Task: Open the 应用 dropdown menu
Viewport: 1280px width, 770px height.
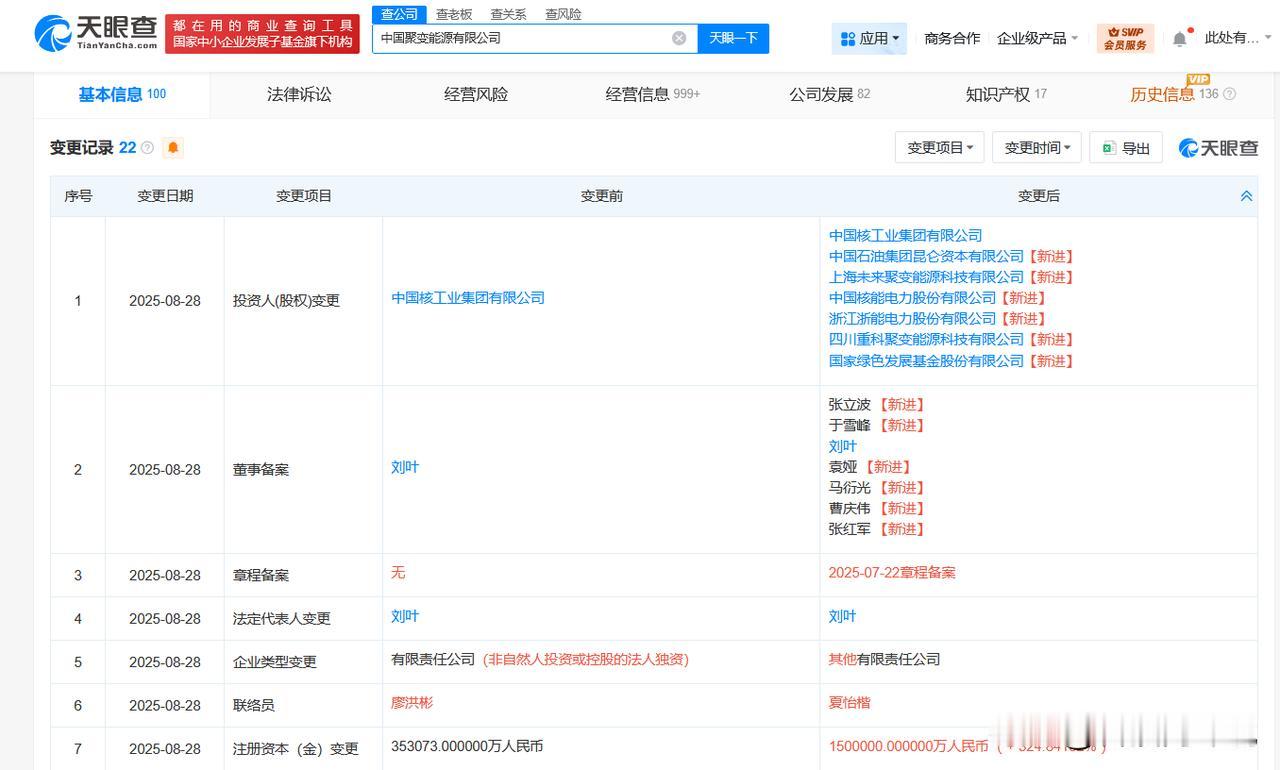Action: pyautogui.click(x=869, y=38)
